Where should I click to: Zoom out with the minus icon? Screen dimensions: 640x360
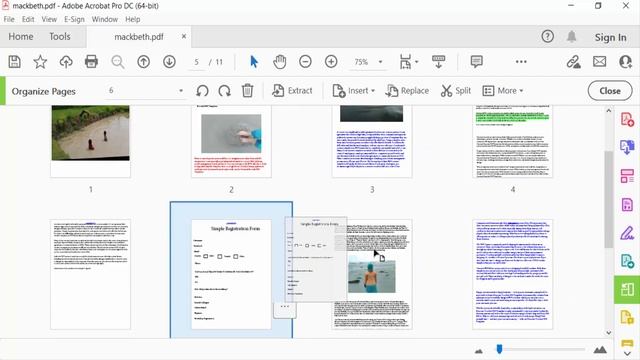click(x=305, y=62)
